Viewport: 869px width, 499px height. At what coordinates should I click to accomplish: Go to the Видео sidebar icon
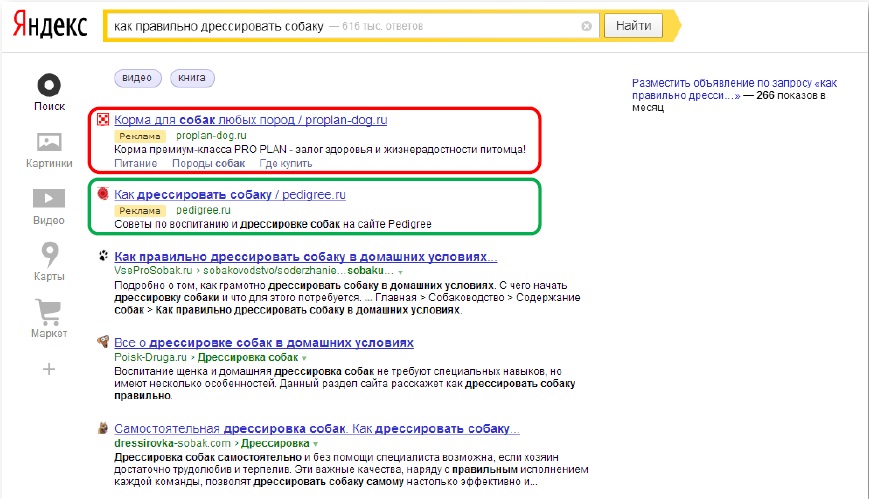point(49,198)
